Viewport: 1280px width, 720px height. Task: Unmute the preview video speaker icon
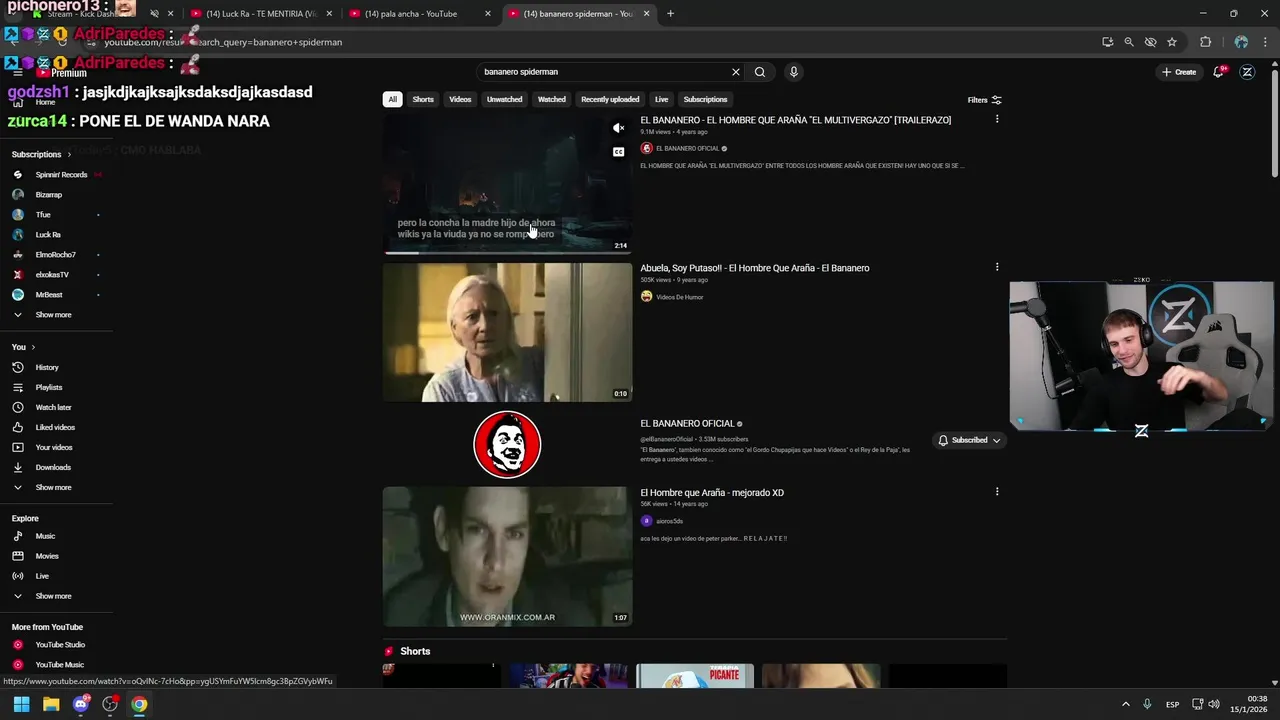tap(618, 128)
